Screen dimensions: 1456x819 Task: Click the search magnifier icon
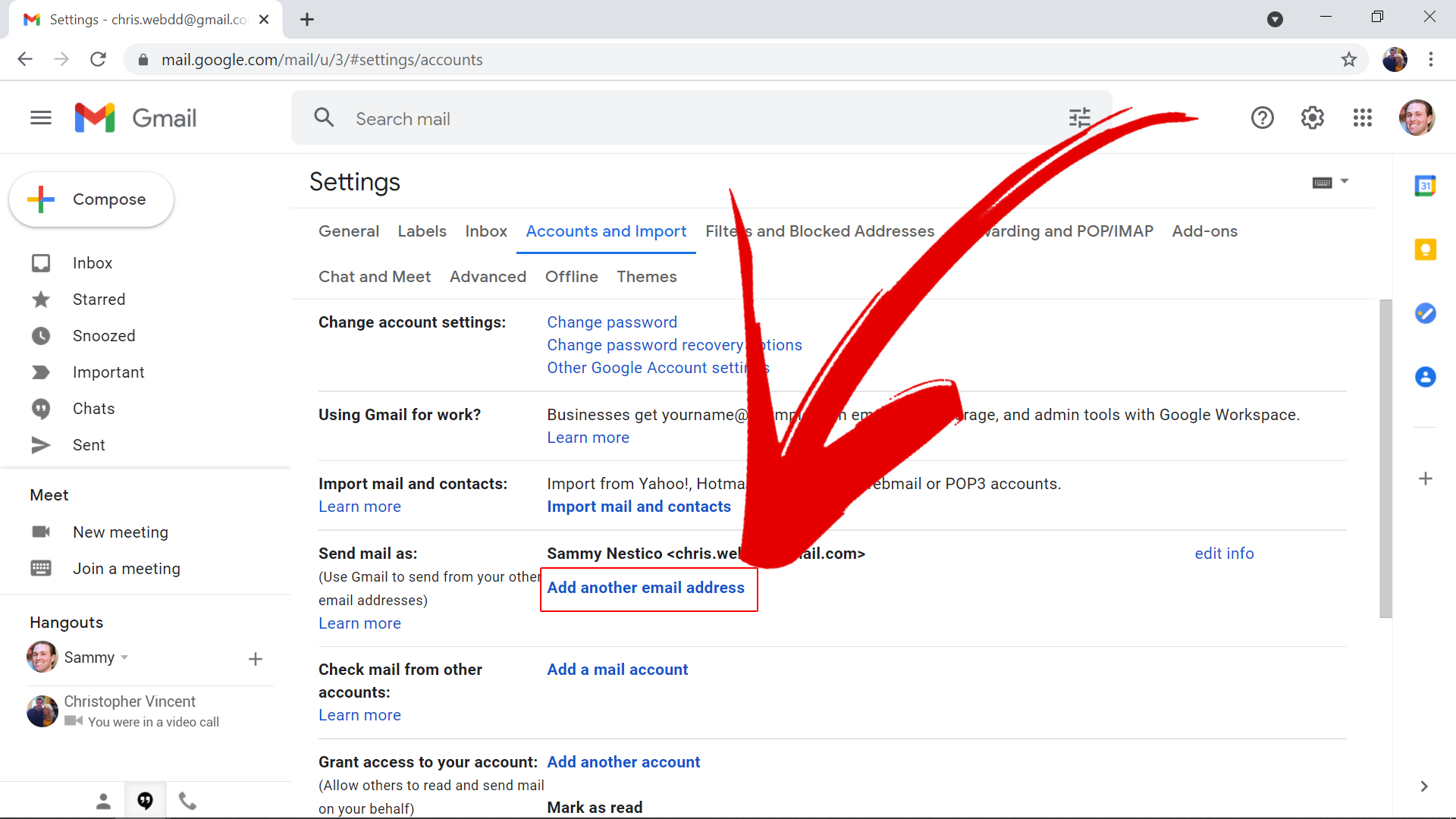click(x=324, y=118)
